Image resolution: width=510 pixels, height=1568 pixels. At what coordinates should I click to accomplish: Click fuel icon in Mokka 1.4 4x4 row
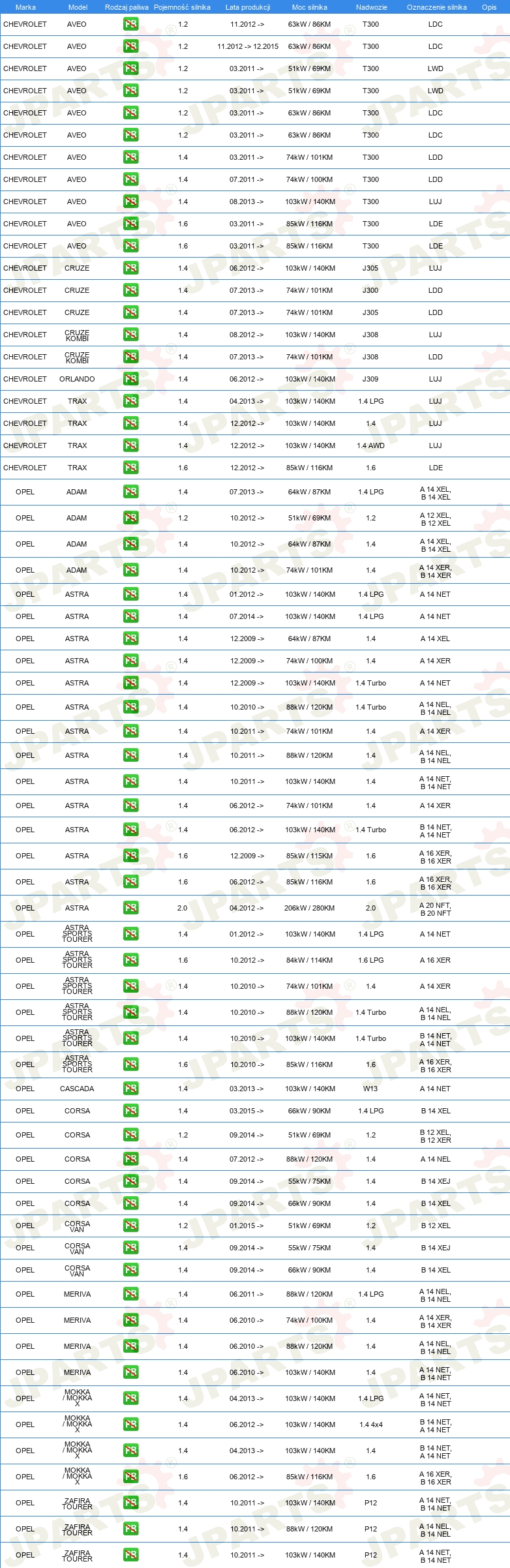[x=130, y=1425]
